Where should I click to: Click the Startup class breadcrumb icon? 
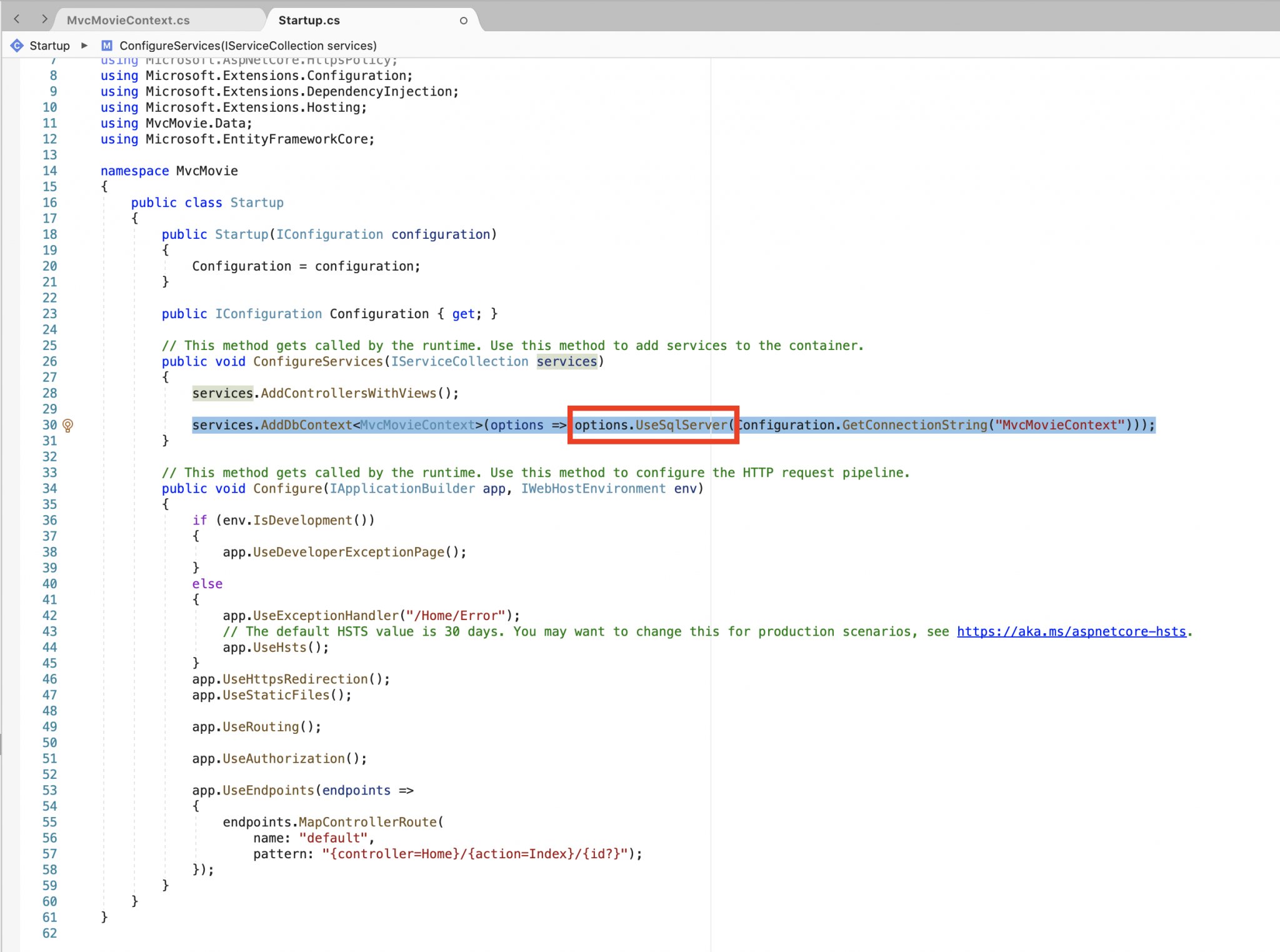coord(17,46)
